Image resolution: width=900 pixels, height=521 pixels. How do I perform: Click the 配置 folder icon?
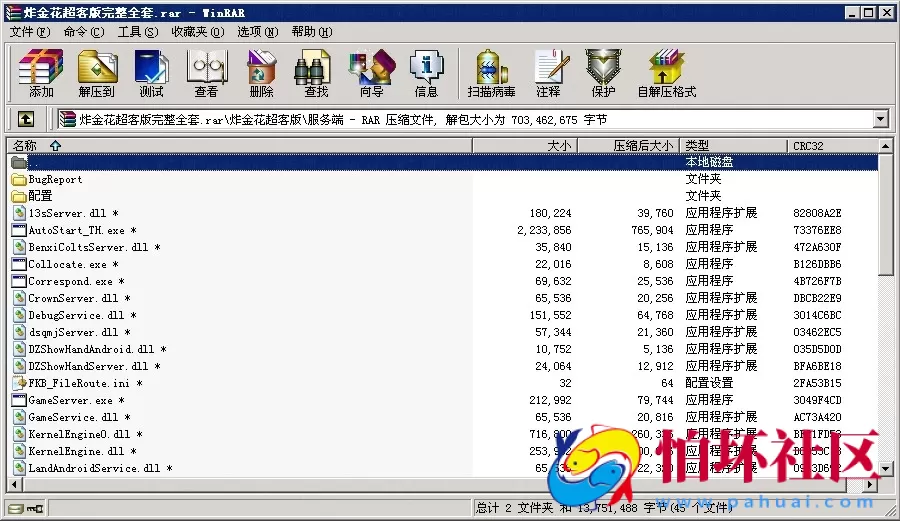coord(19,196)
